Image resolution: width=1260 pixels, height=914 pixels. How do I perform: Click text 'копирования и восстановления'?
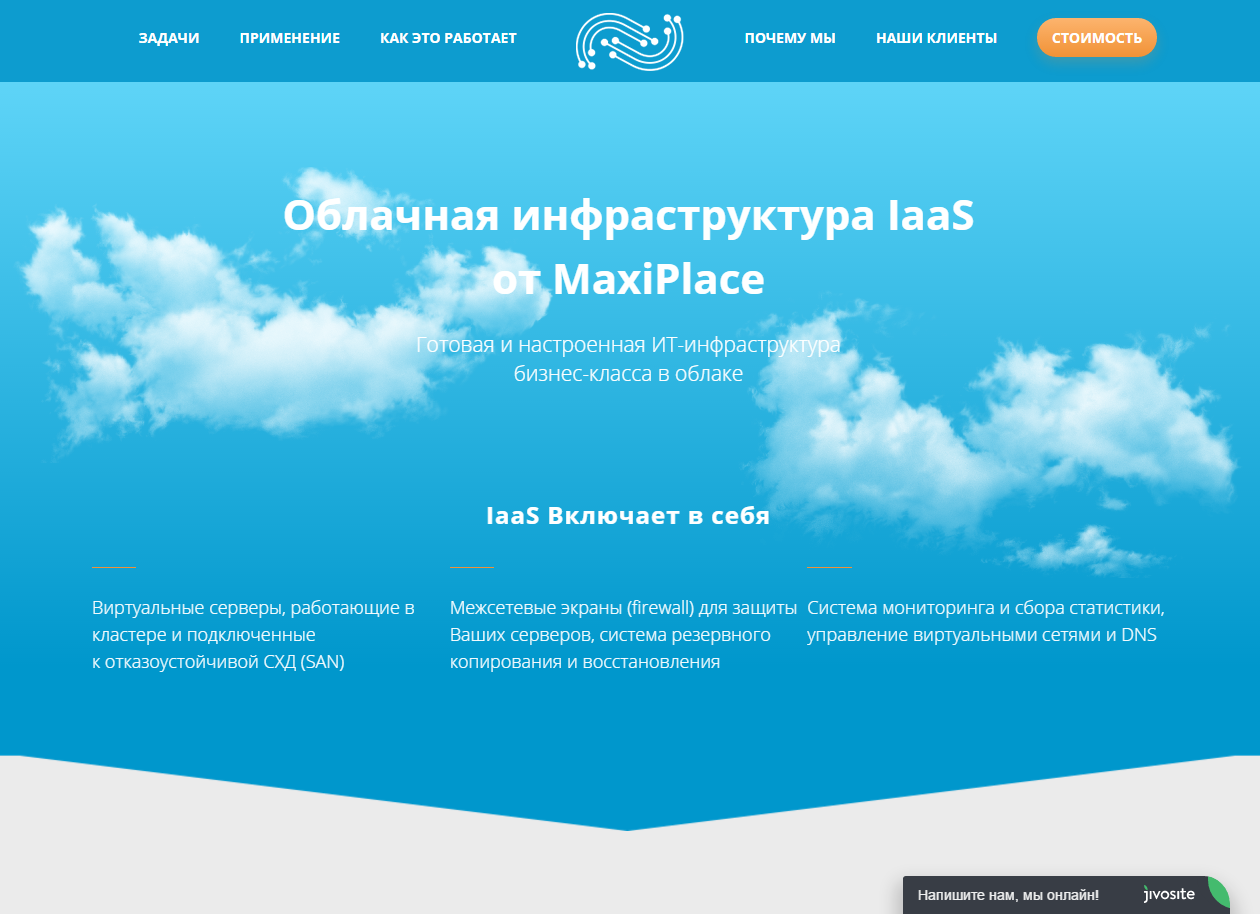coord(585,662)
